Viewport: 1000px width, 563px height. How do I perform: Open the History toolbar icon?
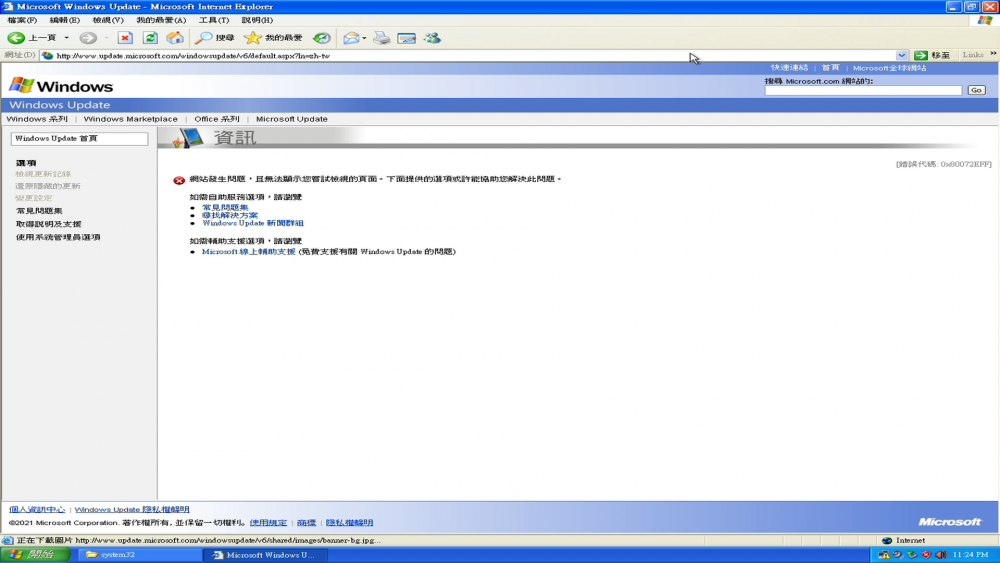(x=321, y=38)
